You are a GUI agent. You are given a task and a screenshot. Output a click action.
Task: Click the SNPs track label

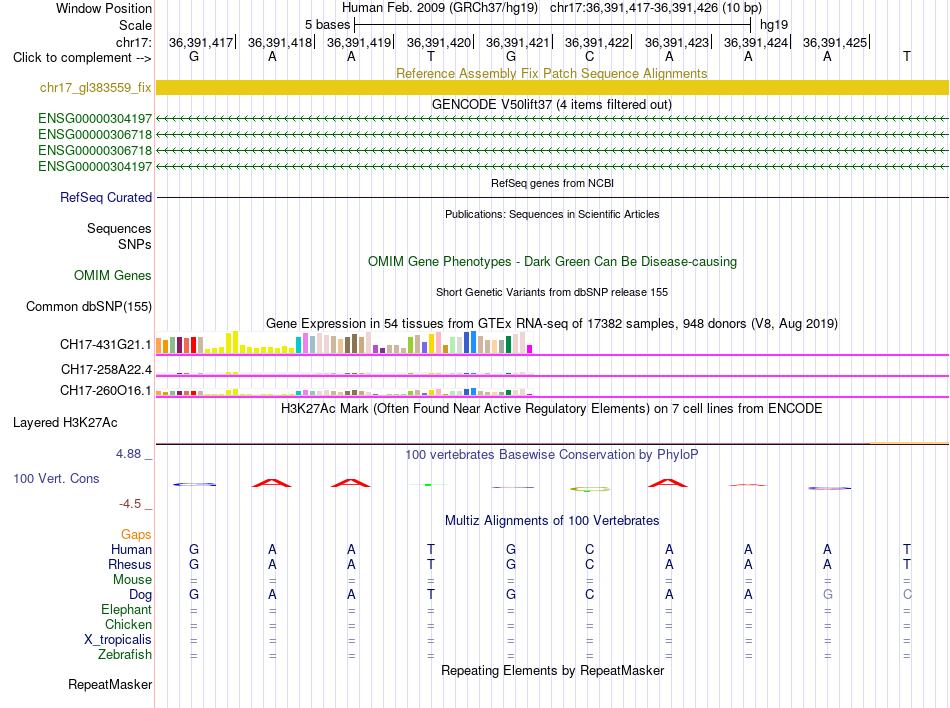(x=135, y=244)
